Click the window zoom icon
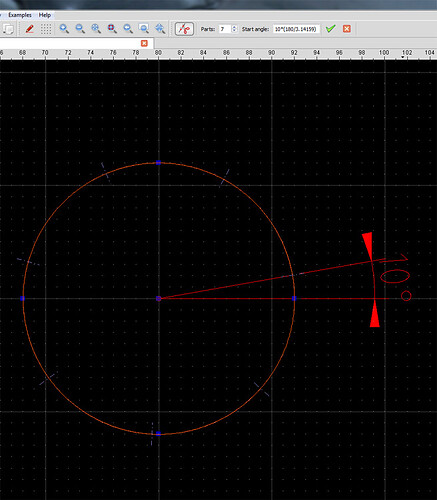The image size is (437, 500). pos(144,29)
